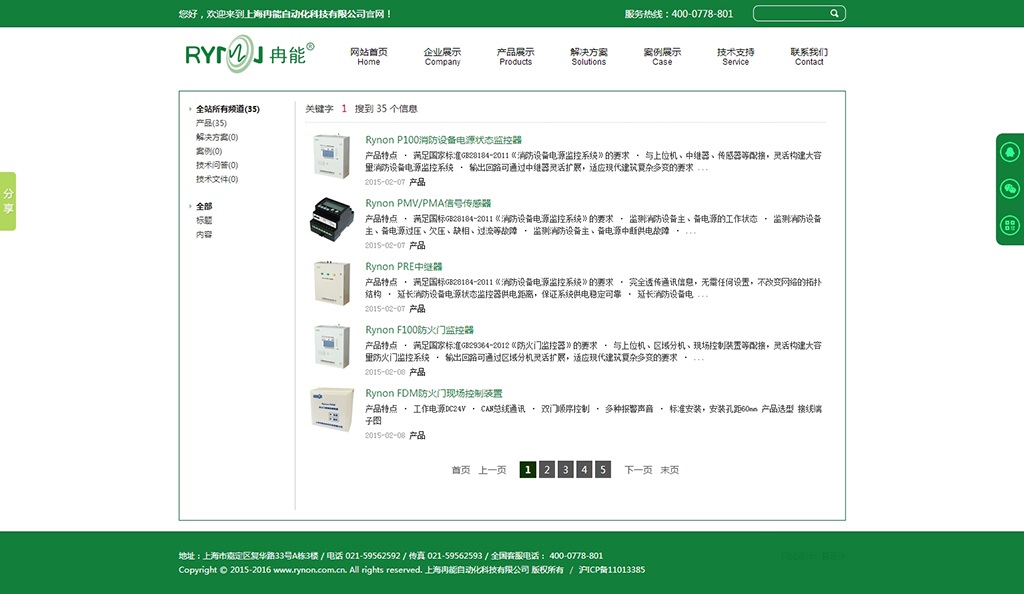1024x594 pixels.
Task: Open 产品展示 Products menu
Action: point(515,56)
